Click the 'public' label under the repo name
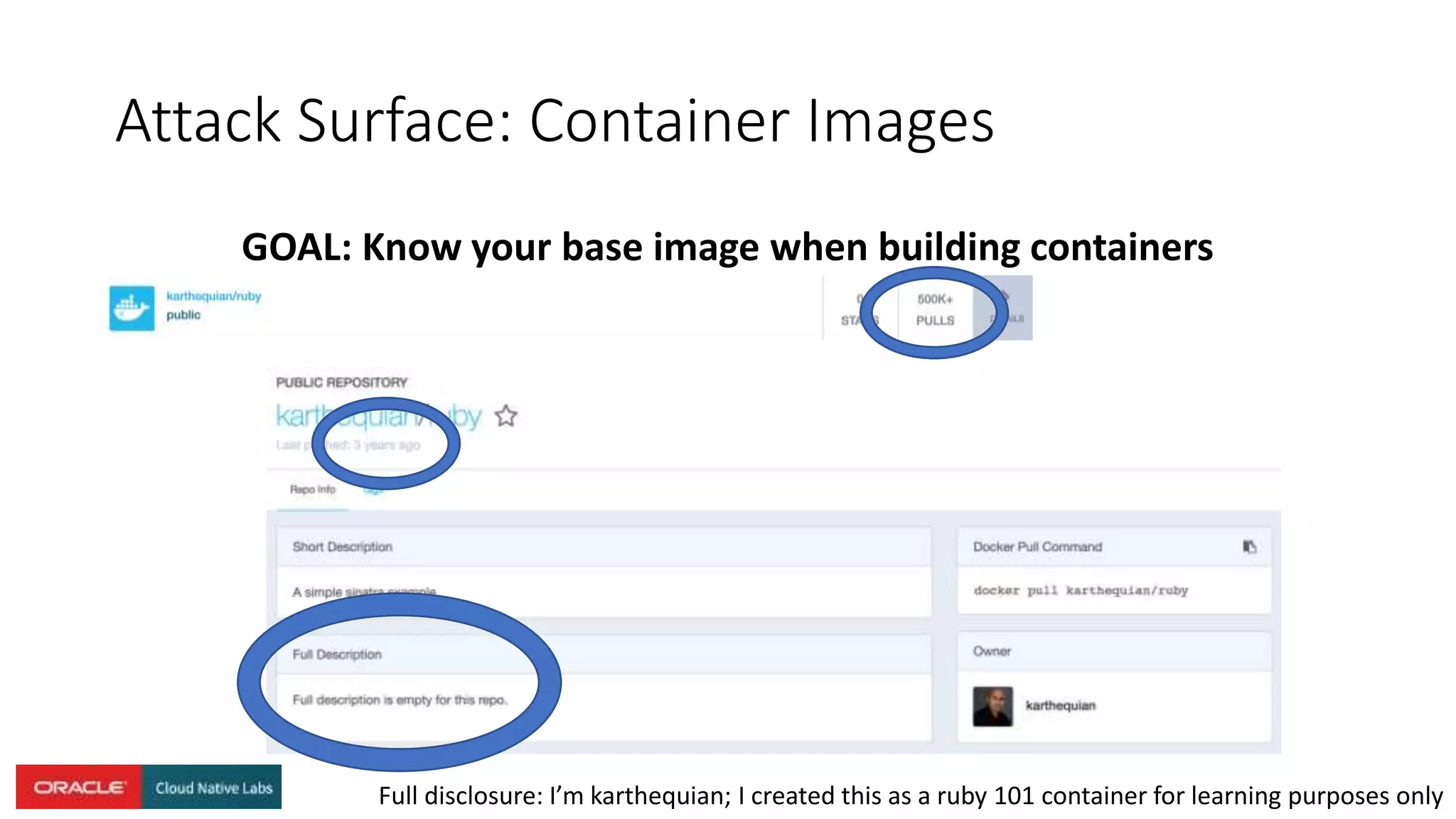This screenshot has width=1456, height=819. pyautogui.click(x=183, y=315)
